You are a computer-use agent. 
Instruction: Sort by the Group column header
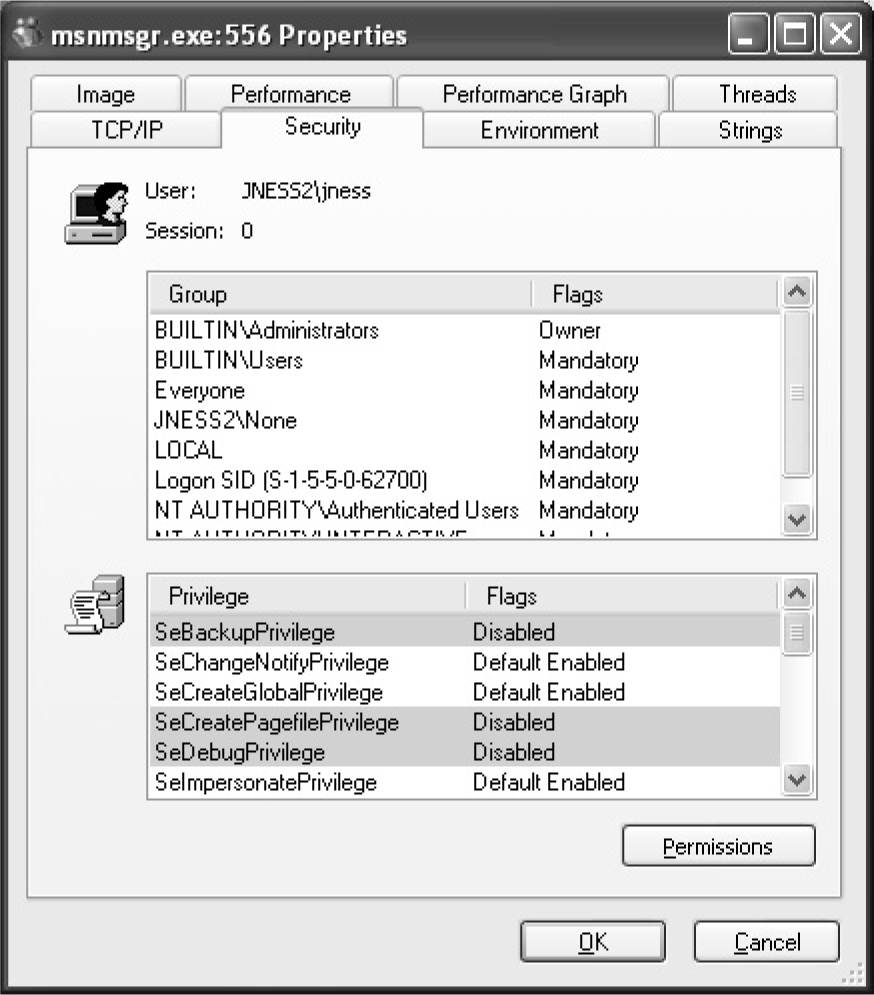pyautogui.click(x=340, y=294)
